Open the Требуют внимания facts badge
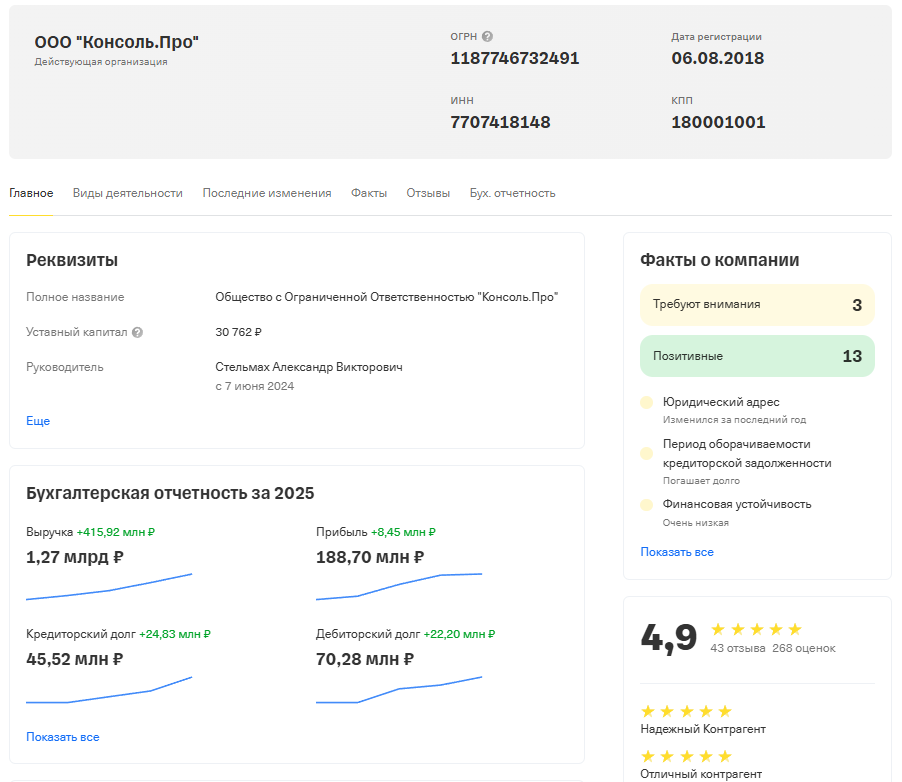 tap(757, 304)
